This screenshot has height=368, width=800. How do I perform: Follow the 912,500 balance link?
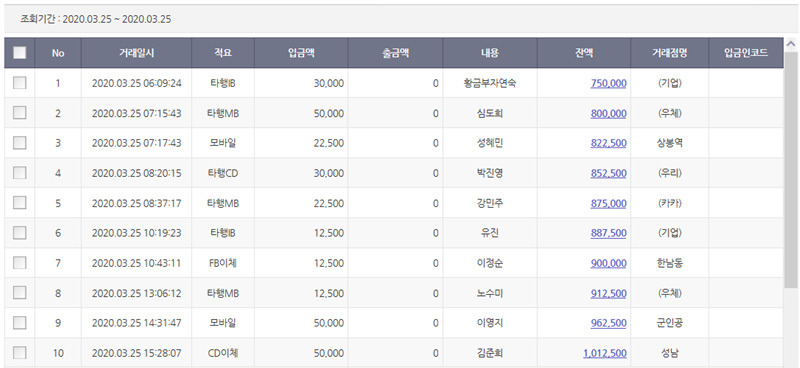pyautogui.click(x=608, y=294)
